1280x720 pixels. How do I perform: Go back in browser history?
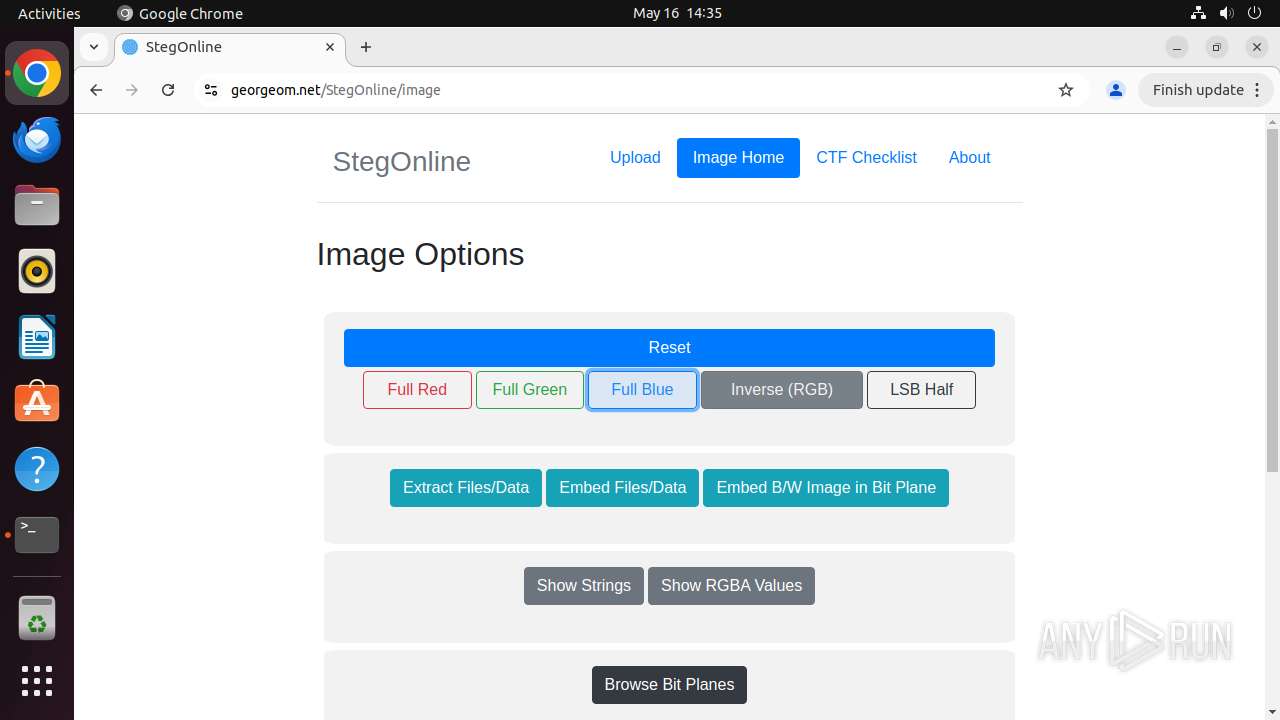click(96, 90)
